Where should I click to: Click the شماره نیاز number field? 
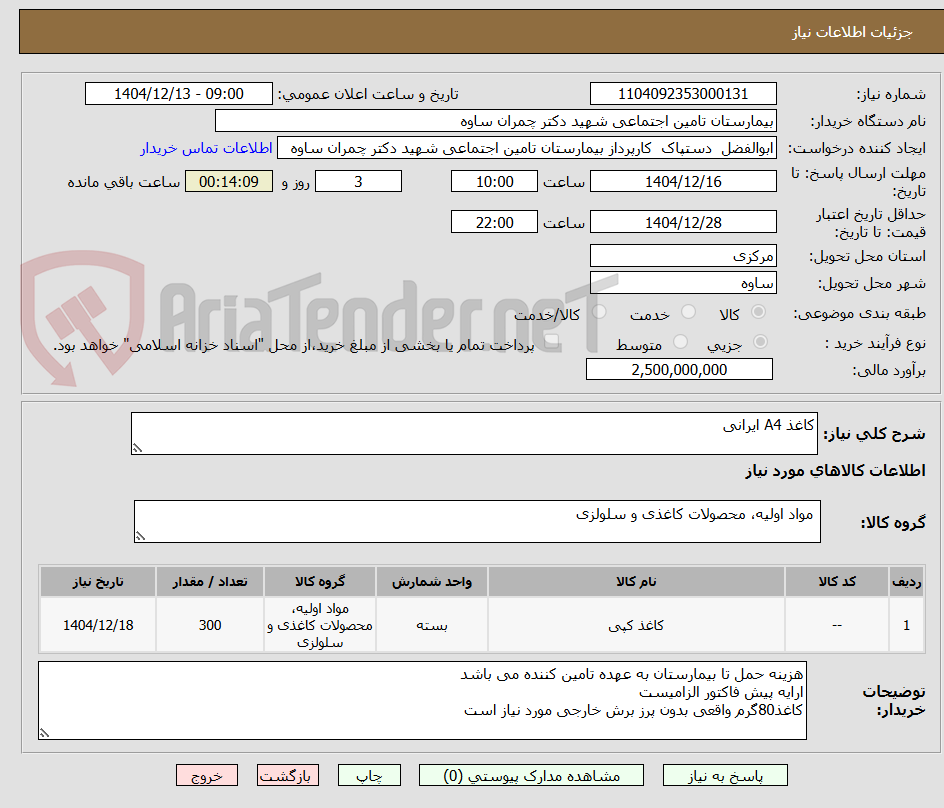683,94
